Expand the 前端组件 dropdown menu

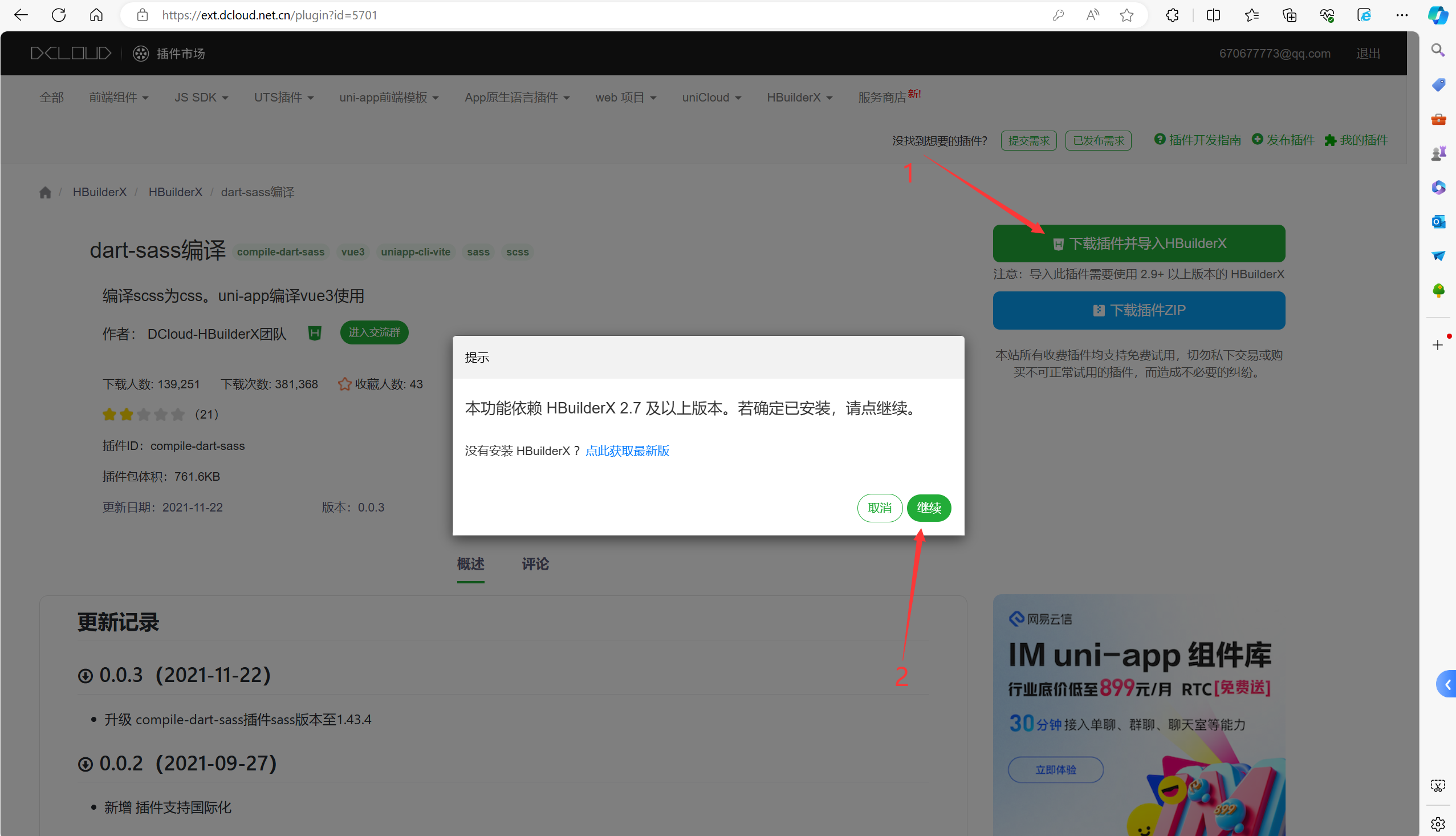[119, 98]
